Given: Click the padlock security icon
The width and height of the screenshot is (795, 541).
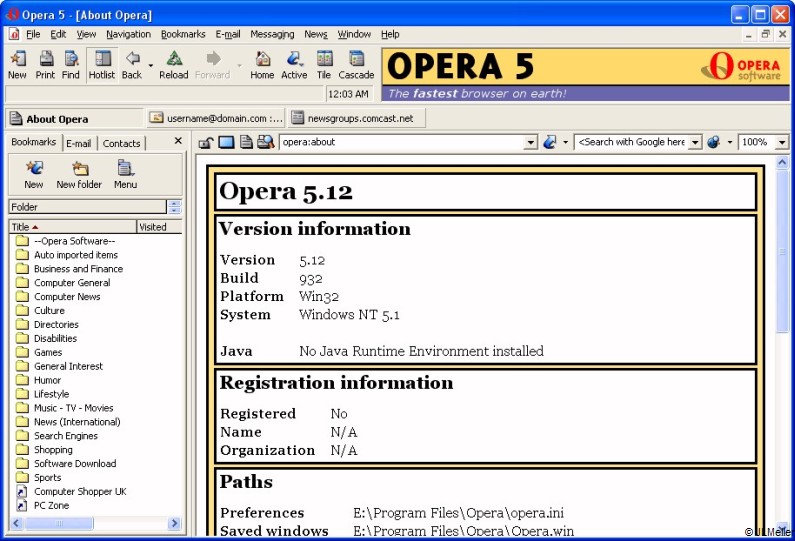Looking at the screenshot, I should click(205, 142).
